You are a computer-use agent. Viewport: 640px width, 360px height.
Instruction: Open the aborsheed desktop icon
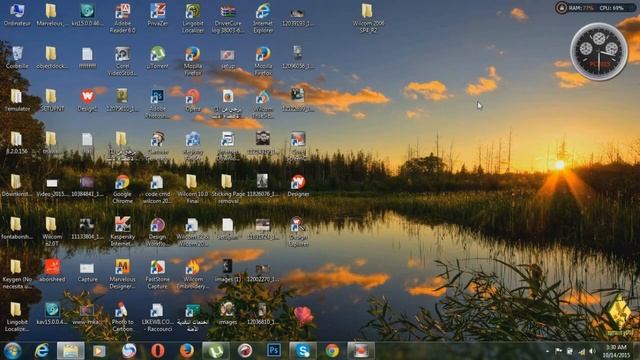pyautogui.click(x=52, y=271)
